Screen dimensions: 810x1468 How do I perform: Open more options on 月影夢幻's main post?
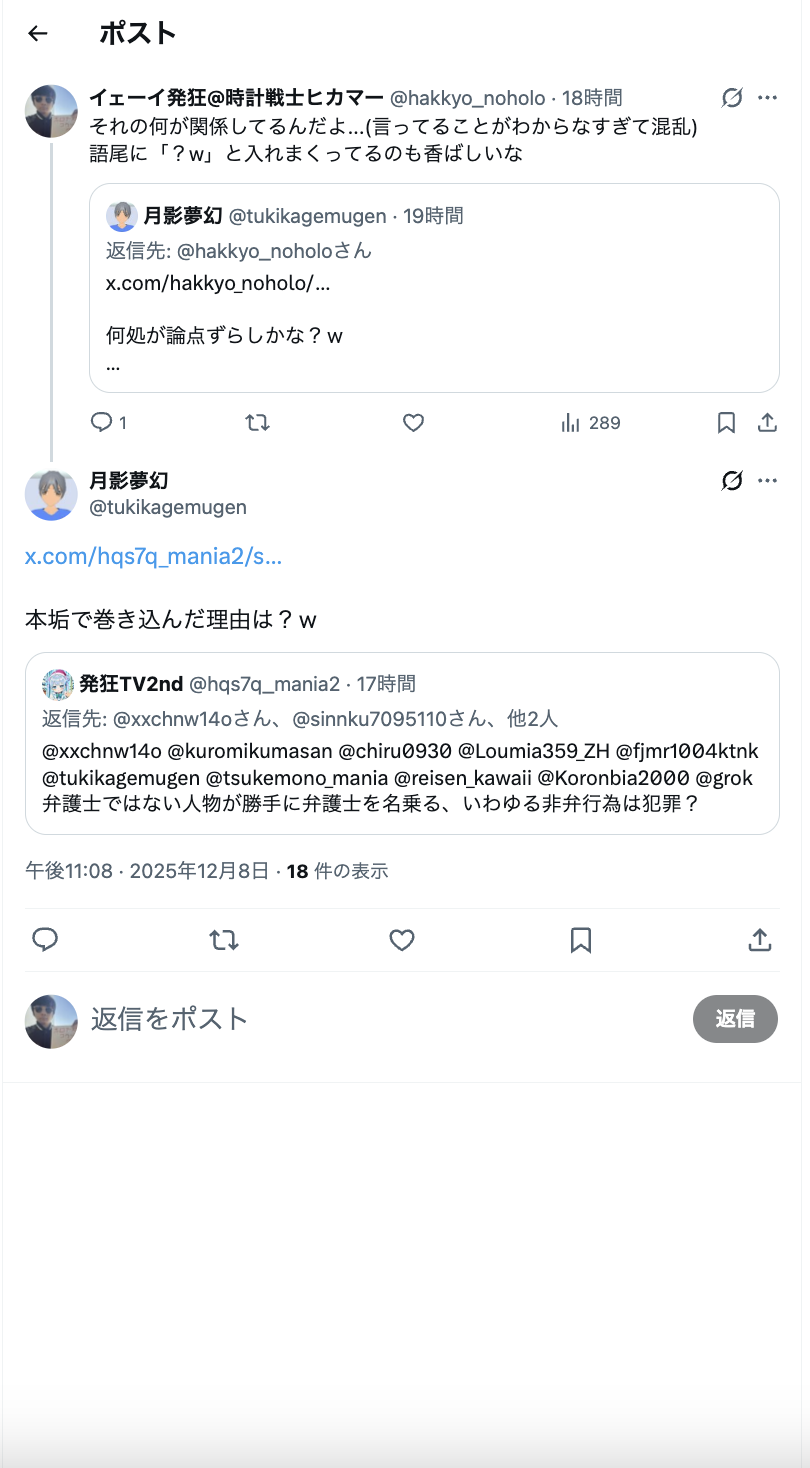pyautogui.click(x=767, y=481)
